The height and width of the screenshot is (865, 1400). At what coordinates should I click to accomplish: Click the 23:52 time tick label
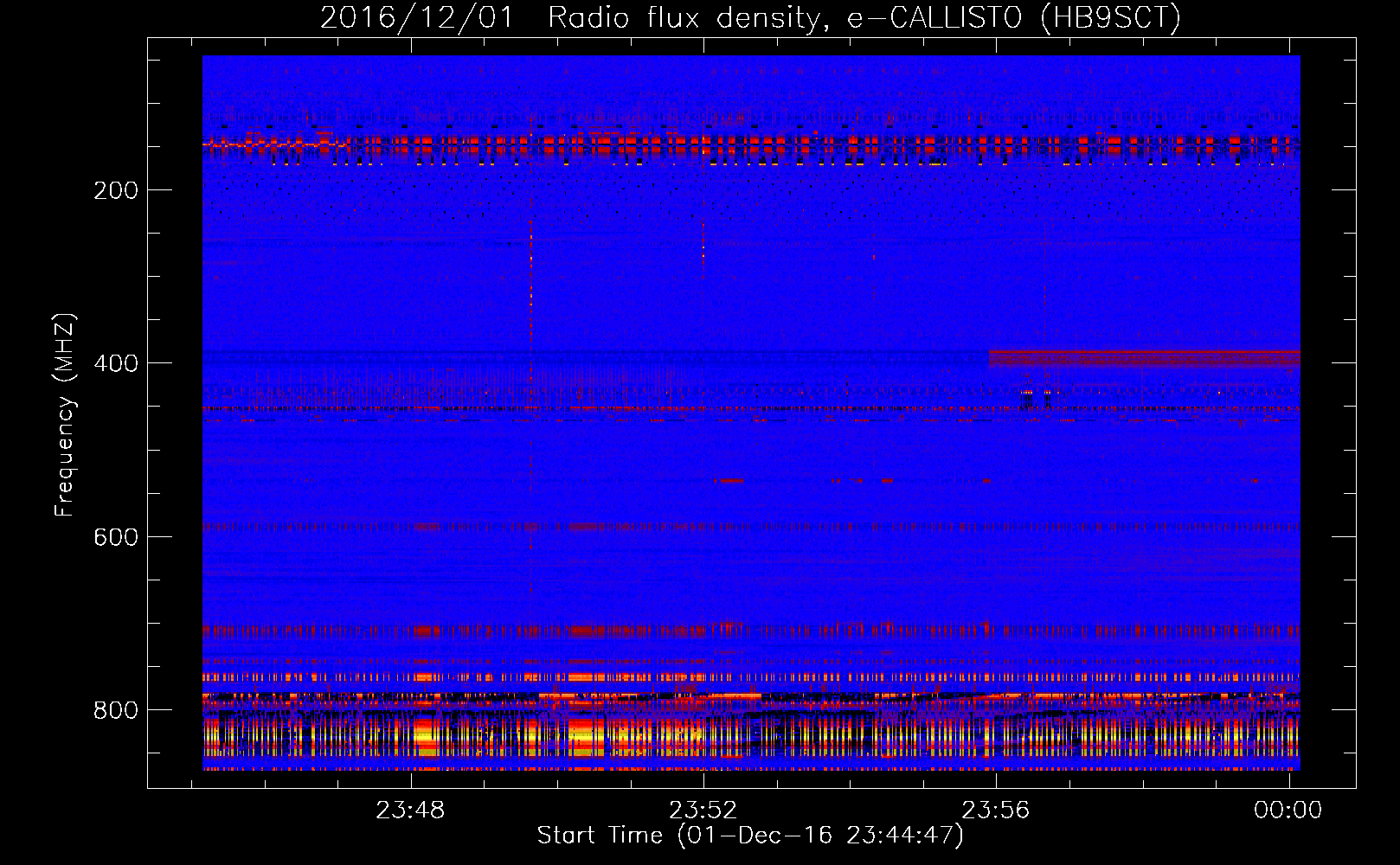point(703,811)
